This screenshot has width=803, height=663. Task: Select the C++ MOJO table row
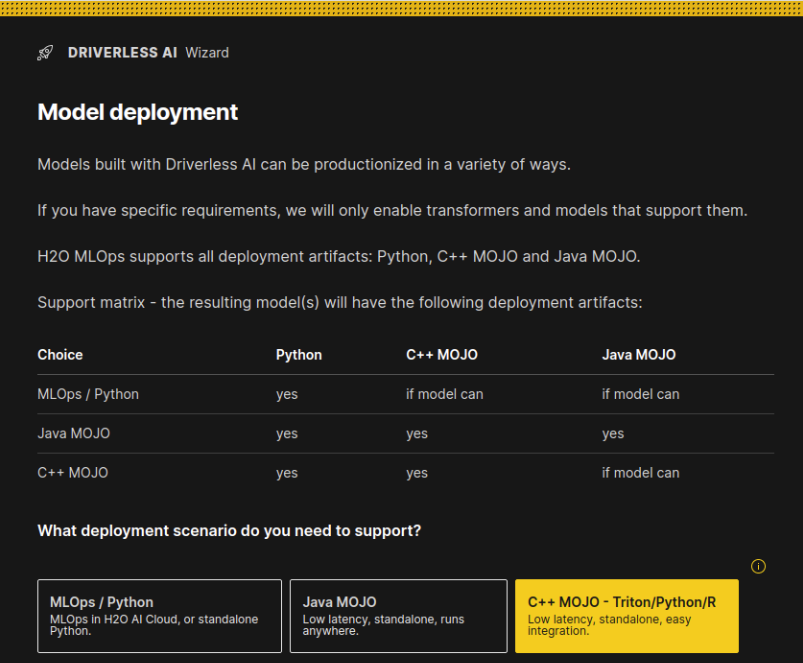coord(74,472)
